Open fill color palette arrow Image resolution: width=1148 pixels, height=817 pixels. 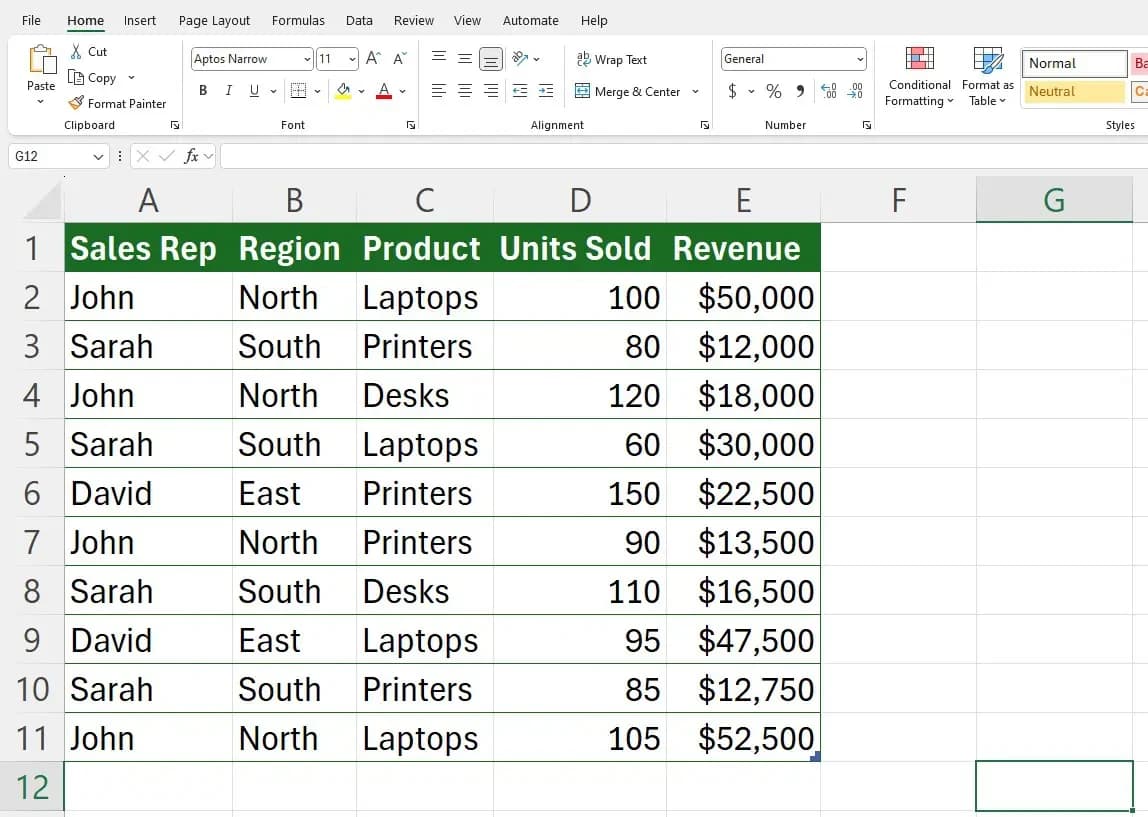(x=362, y=92)
